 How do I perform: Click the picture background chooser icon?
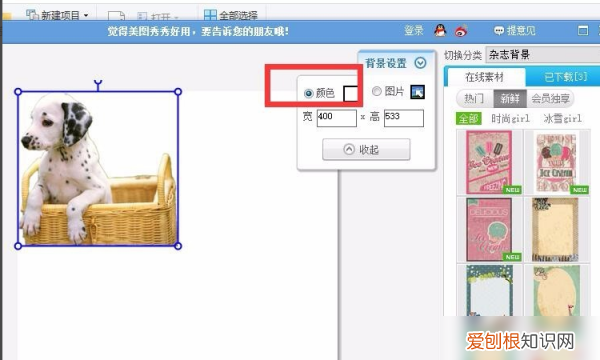tap(417, 92)
